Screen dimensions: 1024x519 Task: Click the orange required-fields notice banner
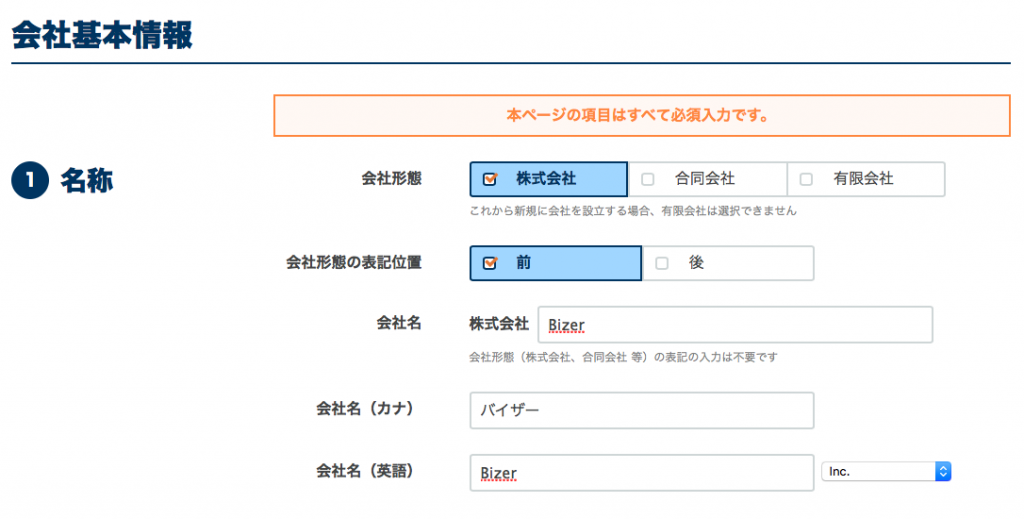pyautogui.click(x=642, y=116)
